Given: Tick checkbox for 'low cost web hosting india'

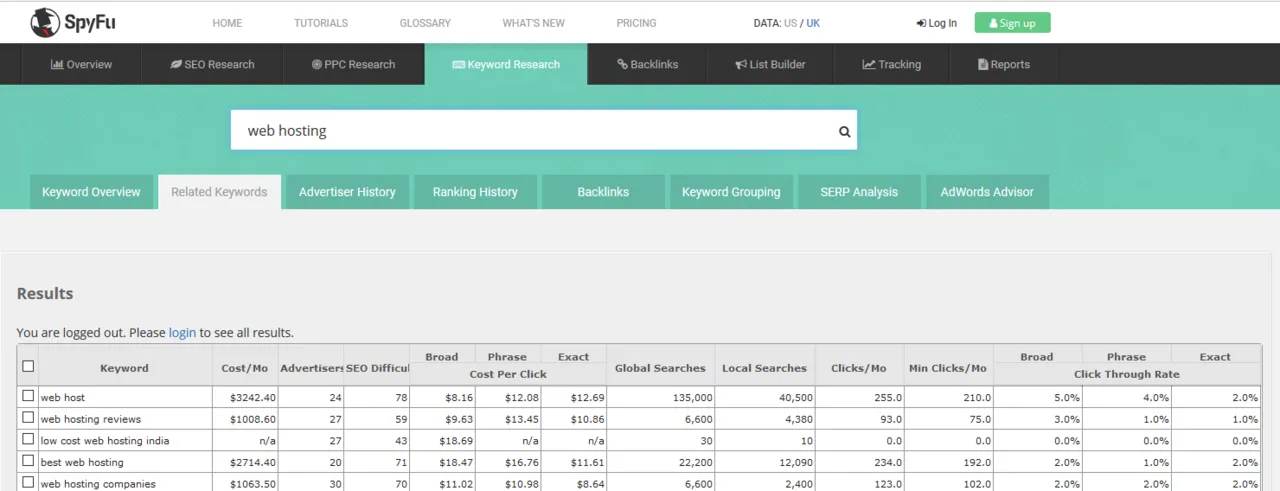Looking at the screenshot, I should 28,439.
